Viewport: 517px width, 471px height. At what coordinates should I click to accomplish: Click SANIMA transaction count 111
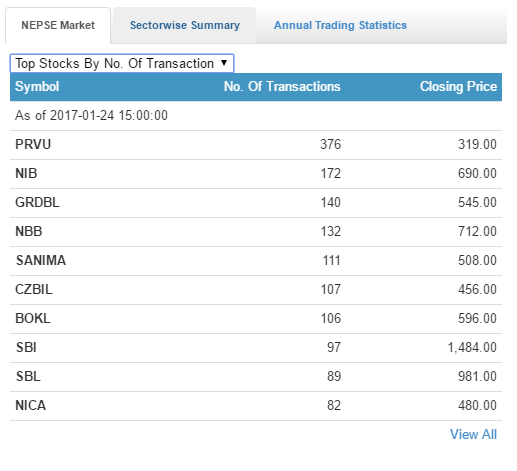point(331,261)
